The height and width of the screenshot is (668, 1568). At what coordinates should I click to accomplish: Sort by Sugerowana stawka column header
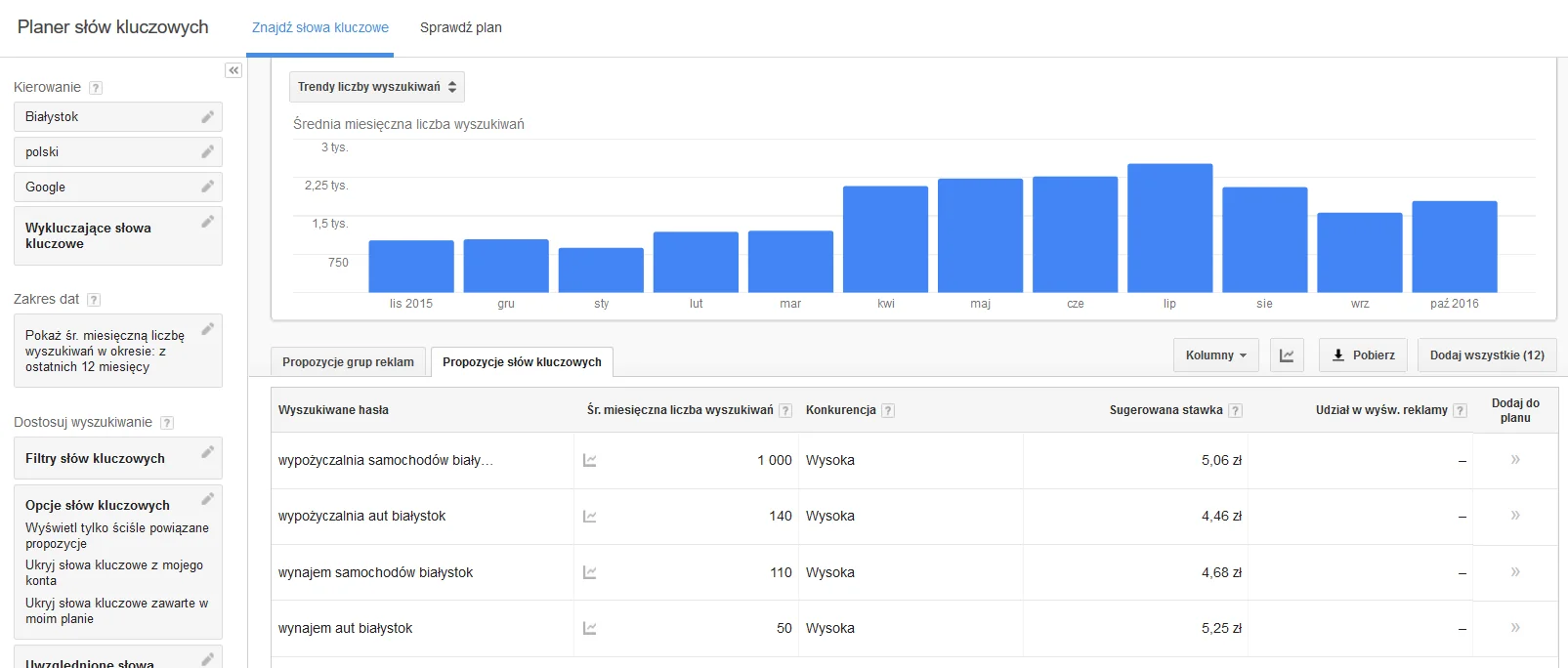point(1165,410)
